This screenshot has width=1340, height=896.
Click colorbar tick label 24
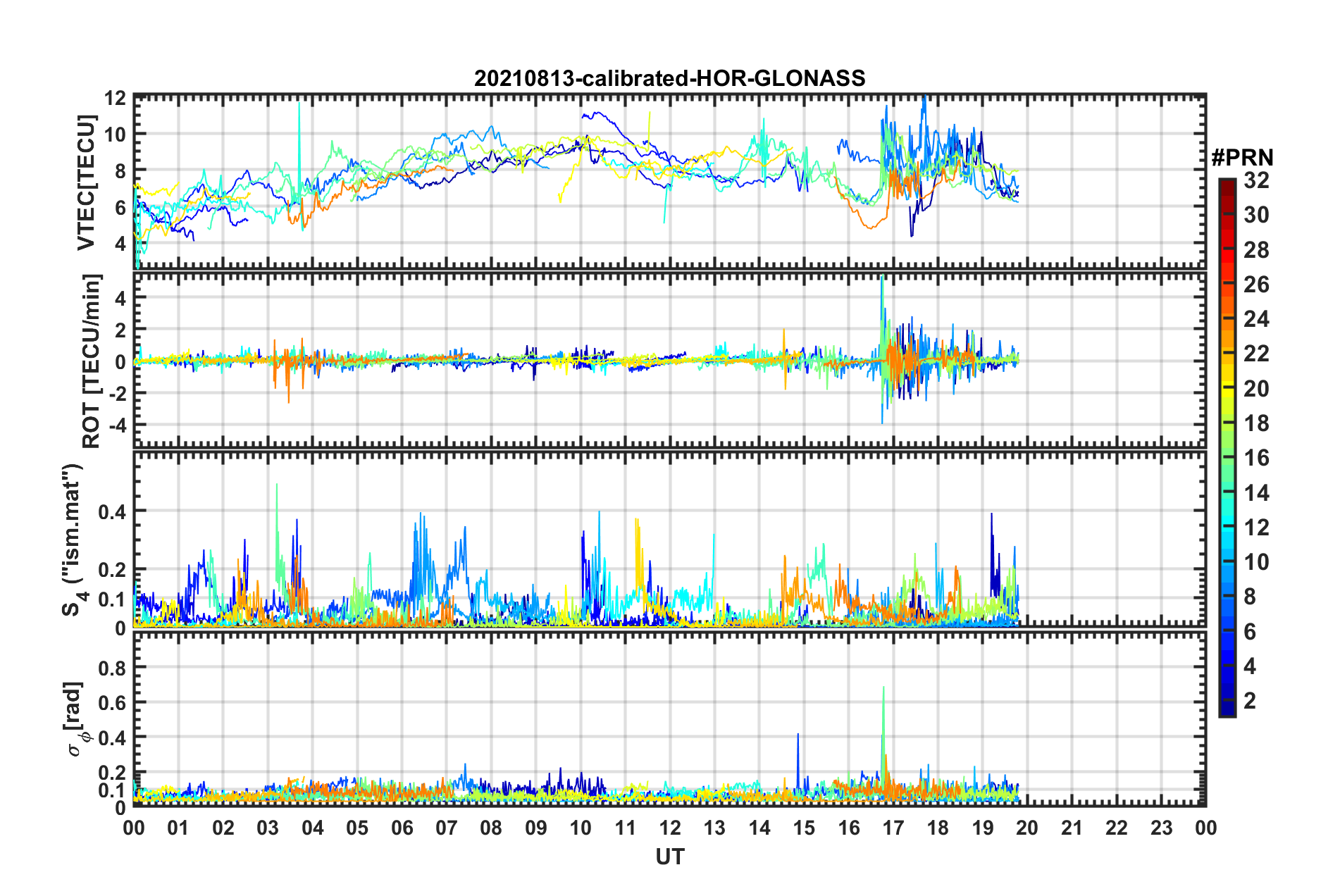pyautogui.click(x=1256, y=319)
